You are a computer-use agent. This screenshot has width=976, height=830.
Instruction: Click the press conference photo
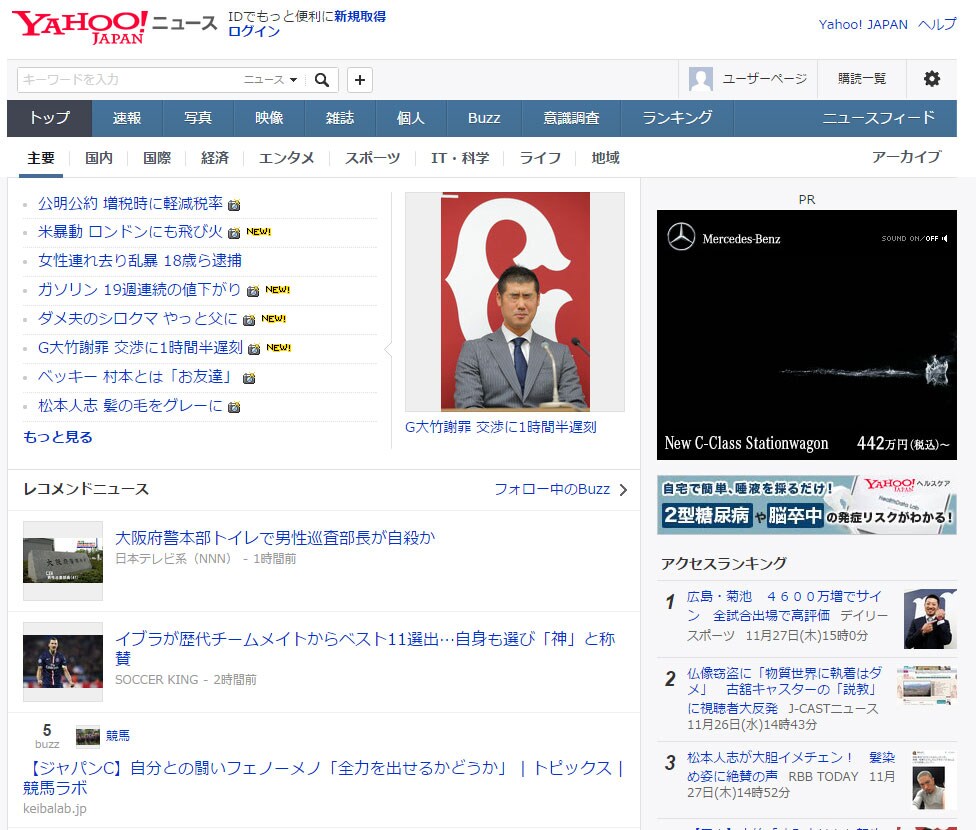pyautogui.click(x=515, y=301)
